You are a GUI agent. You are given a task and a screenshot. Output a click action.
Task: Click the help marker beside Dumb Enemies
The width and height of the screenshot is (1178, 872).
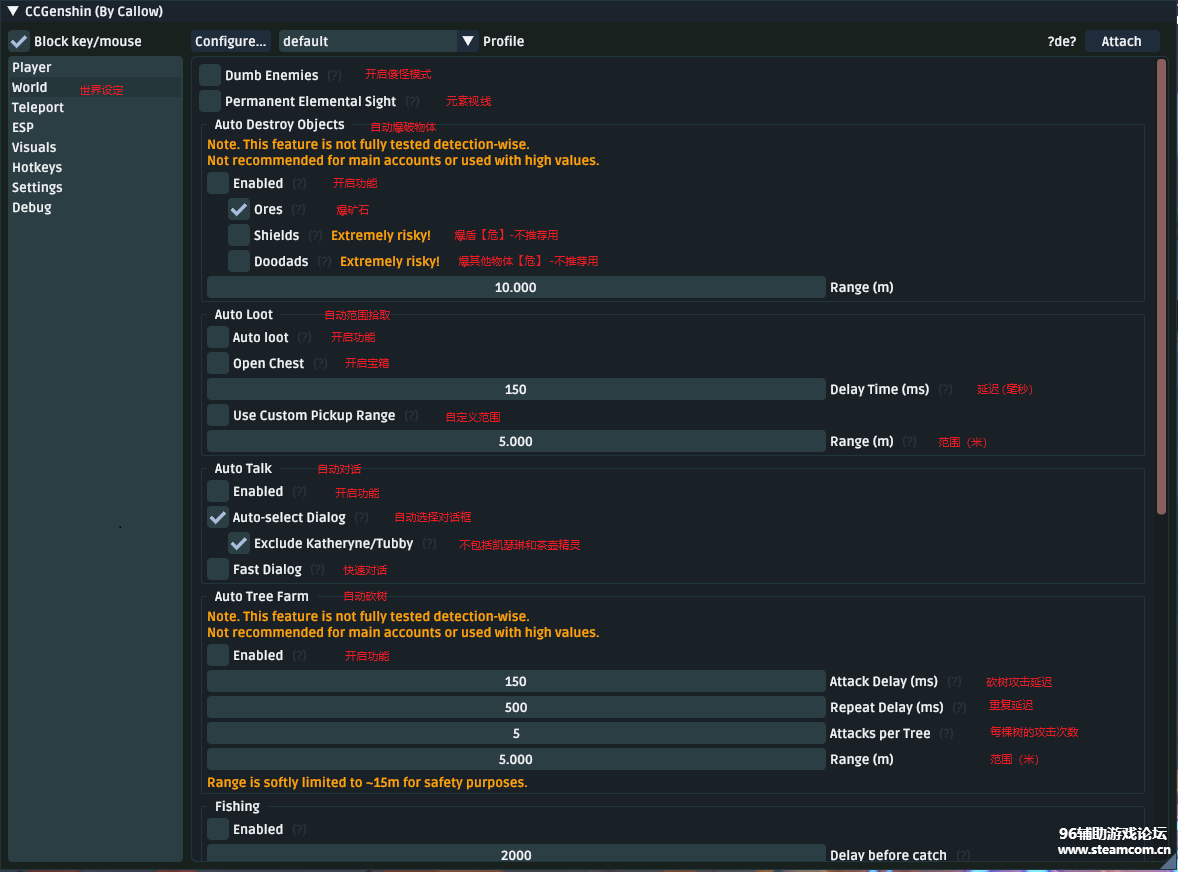click(x=334, y=76)
